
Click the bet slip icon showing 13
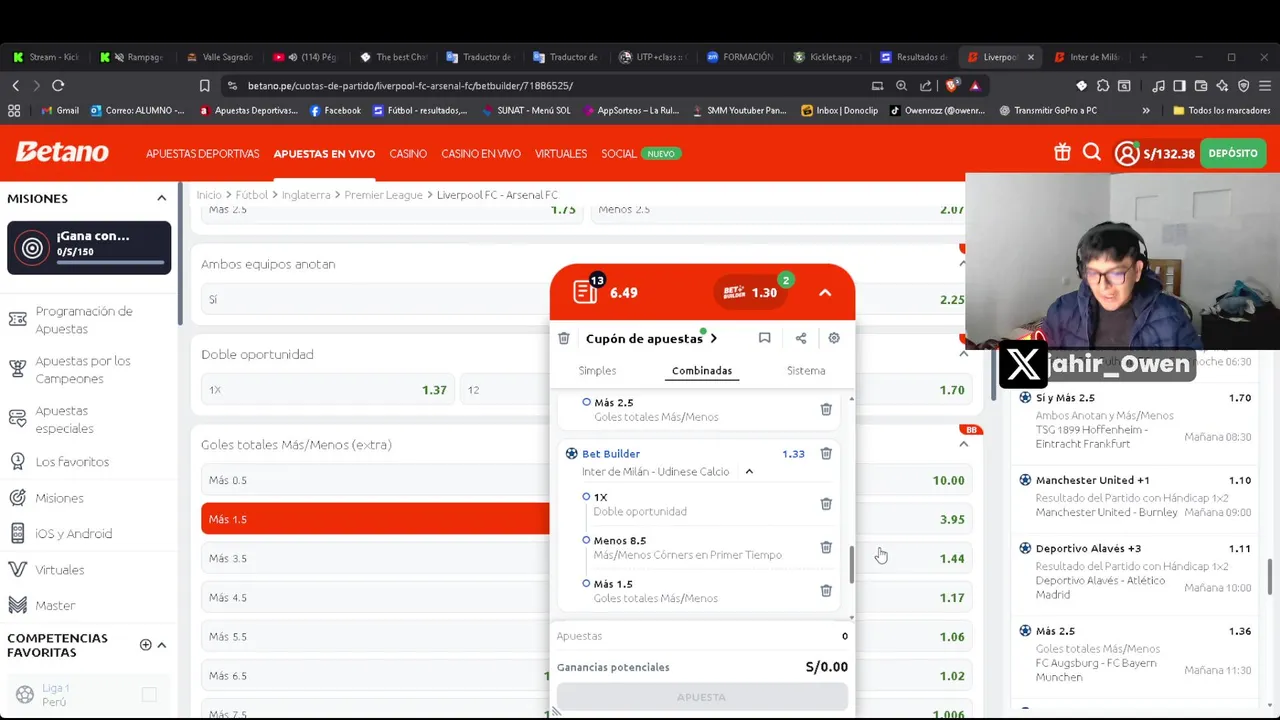click(587, 291)
